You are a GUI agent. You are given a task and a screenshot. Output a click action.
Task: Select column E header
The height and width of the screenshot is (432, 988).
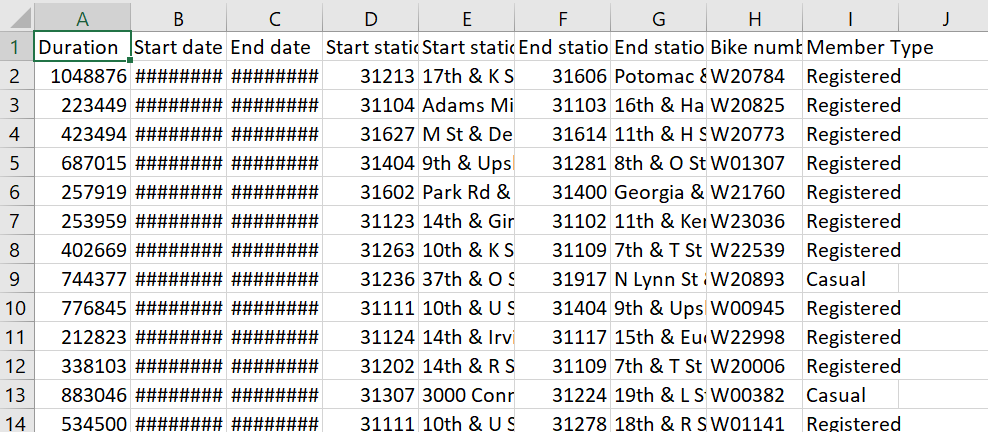(467, 16)
